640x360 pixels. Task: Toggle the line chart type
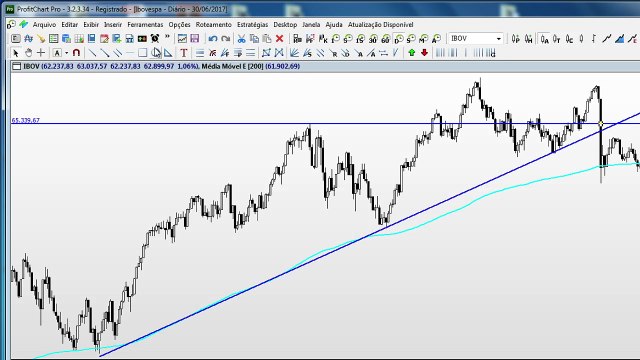pyautogui.click(x=607, y=39)
